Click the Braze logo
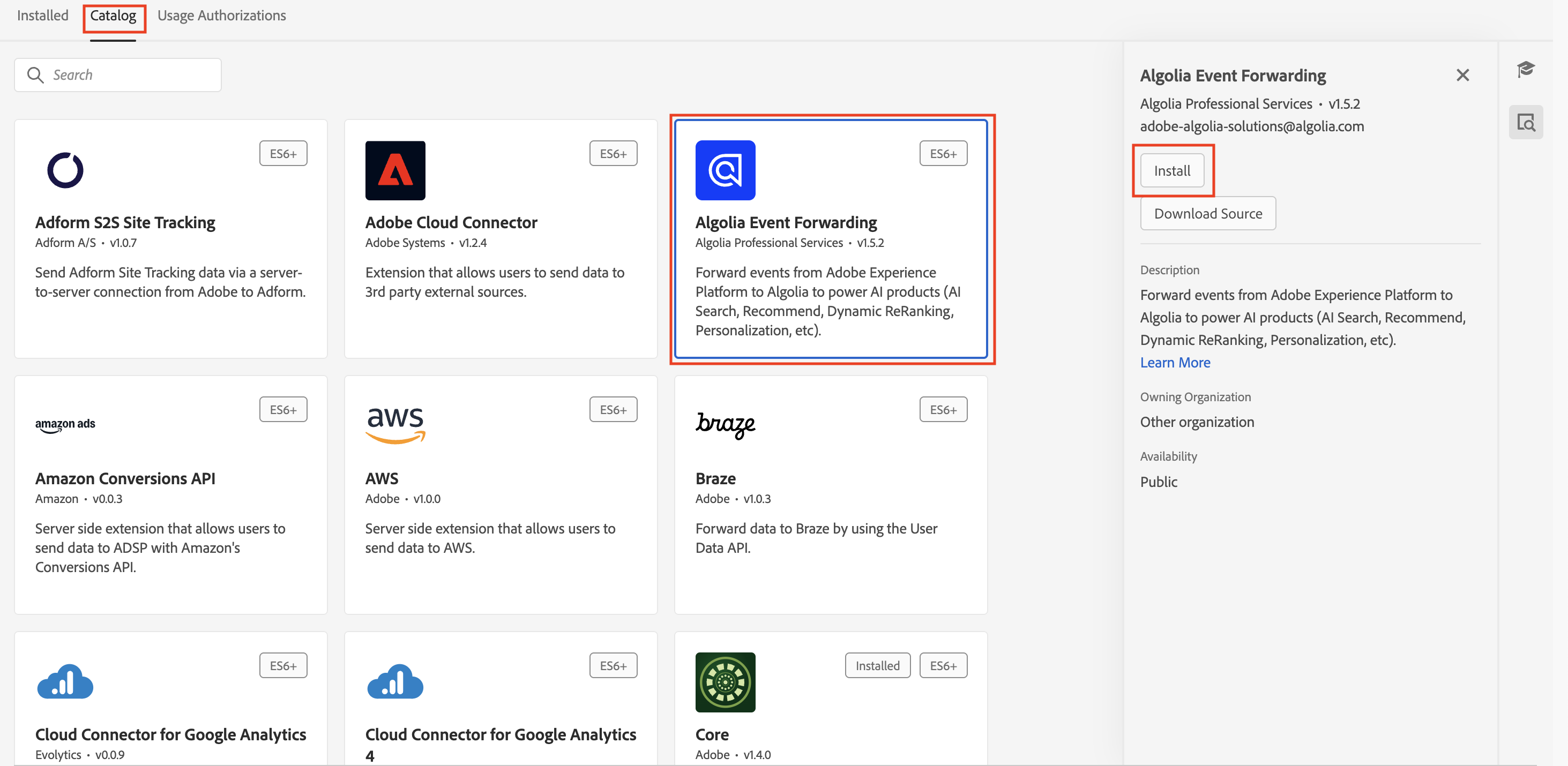The width and height of the screenshot is (1568, 766). (x=725, y=425)
